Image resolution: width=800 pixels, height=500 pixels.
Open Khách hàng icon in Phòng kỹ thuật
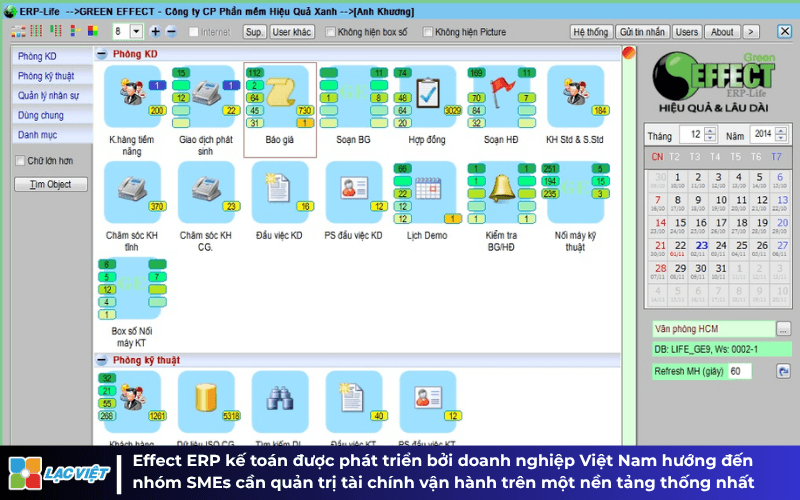[x=132, y=402]
